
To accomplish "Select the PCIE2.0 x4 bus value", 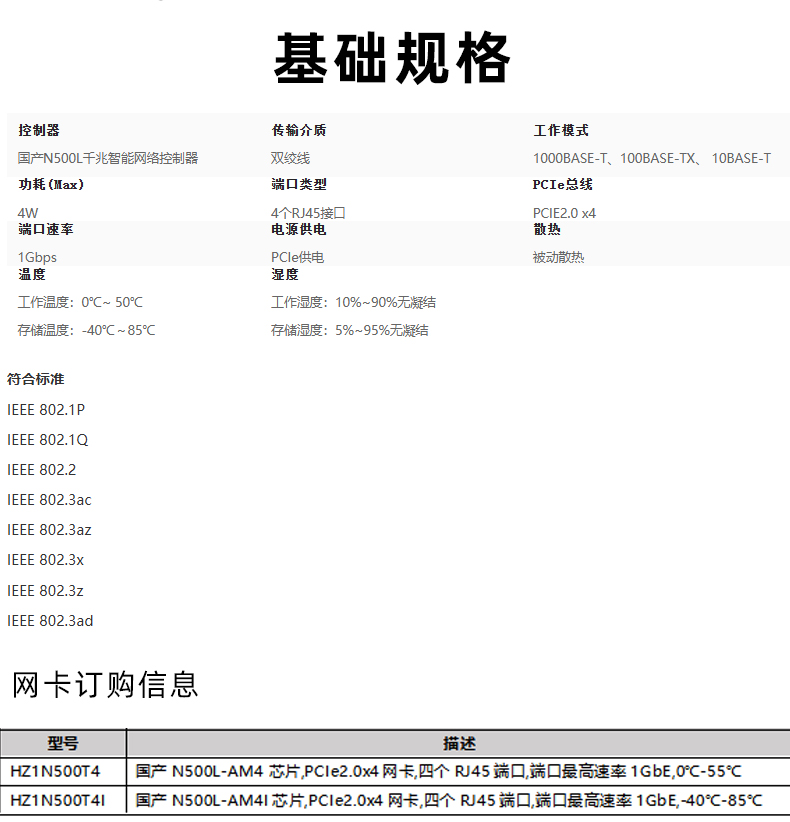I will tap(564, 213).
